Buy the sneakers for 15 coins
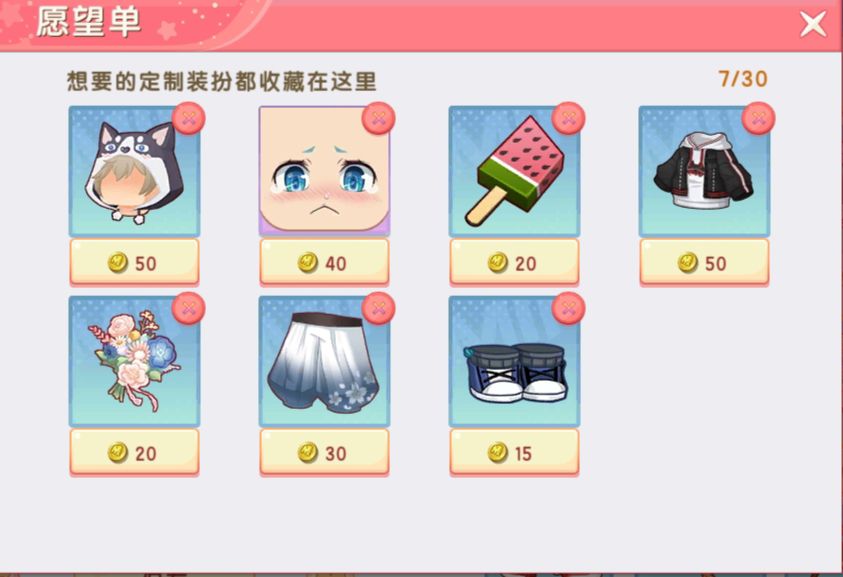The height and width of the screenshot is (577, 843). point(514,452)
